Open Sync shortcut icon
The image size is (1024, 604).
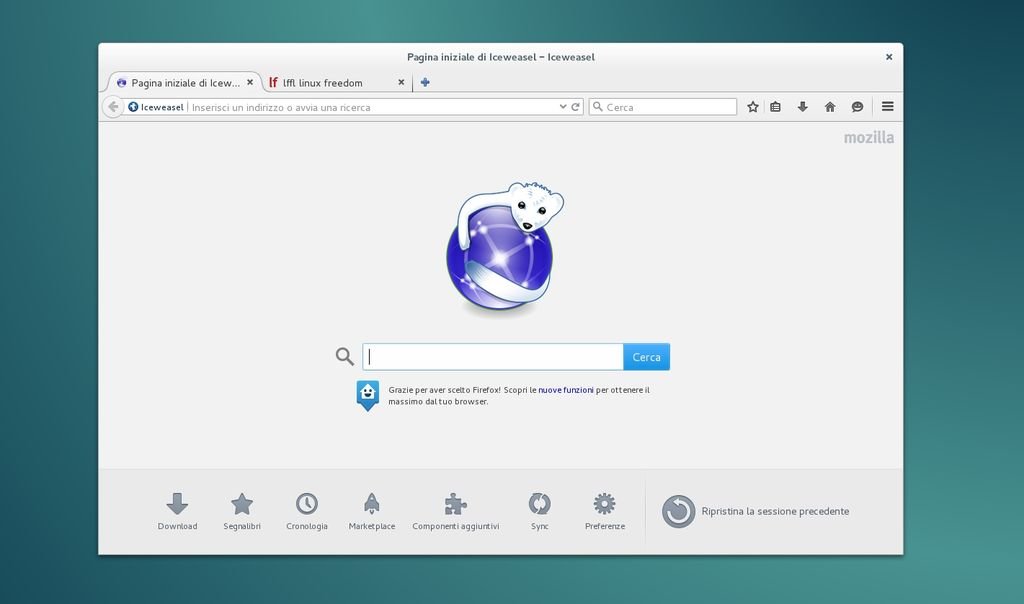539,511
